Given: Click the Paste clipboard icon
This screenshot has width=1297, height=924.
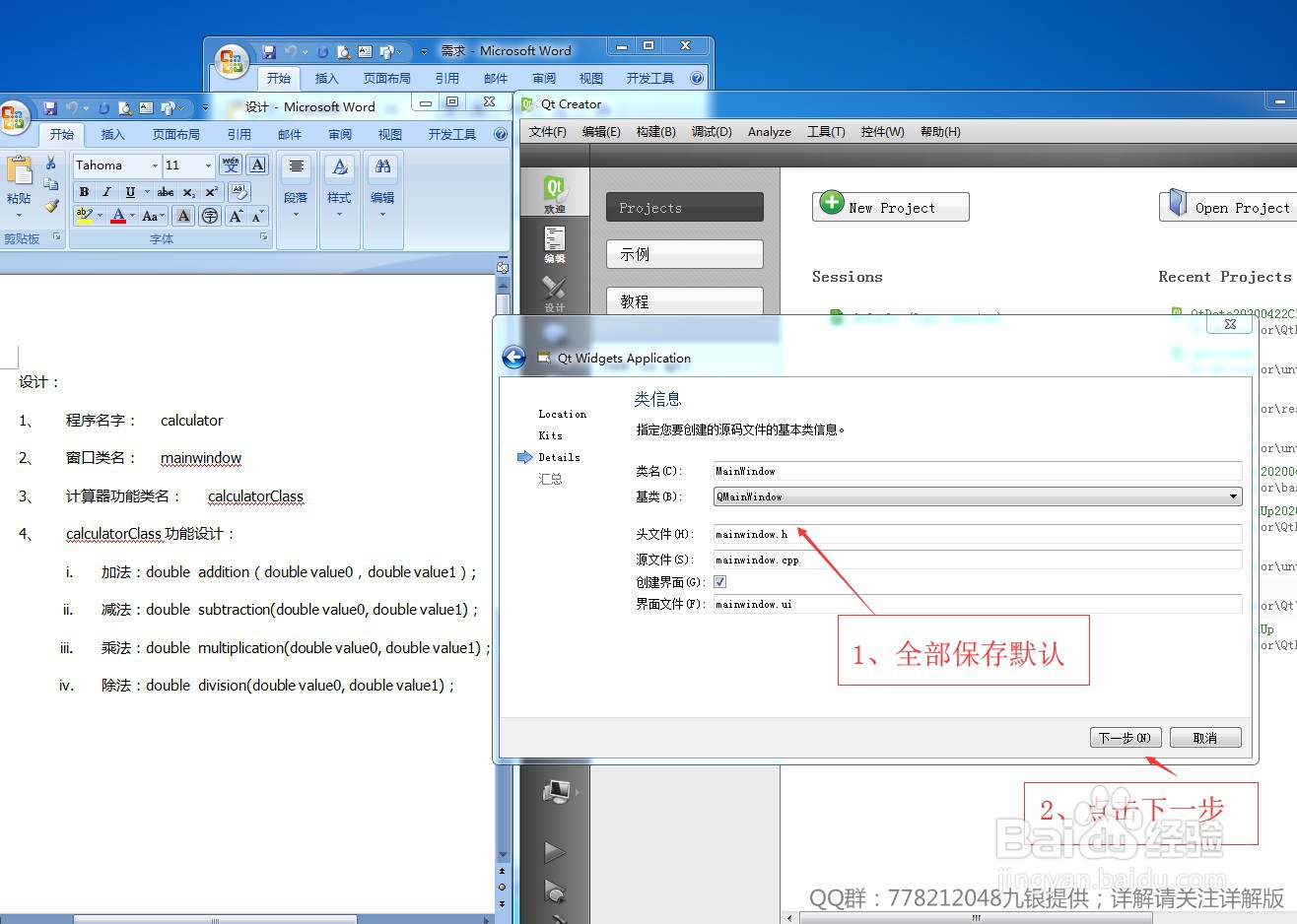Looking at the screenshot, I should (x=19, y=170).
